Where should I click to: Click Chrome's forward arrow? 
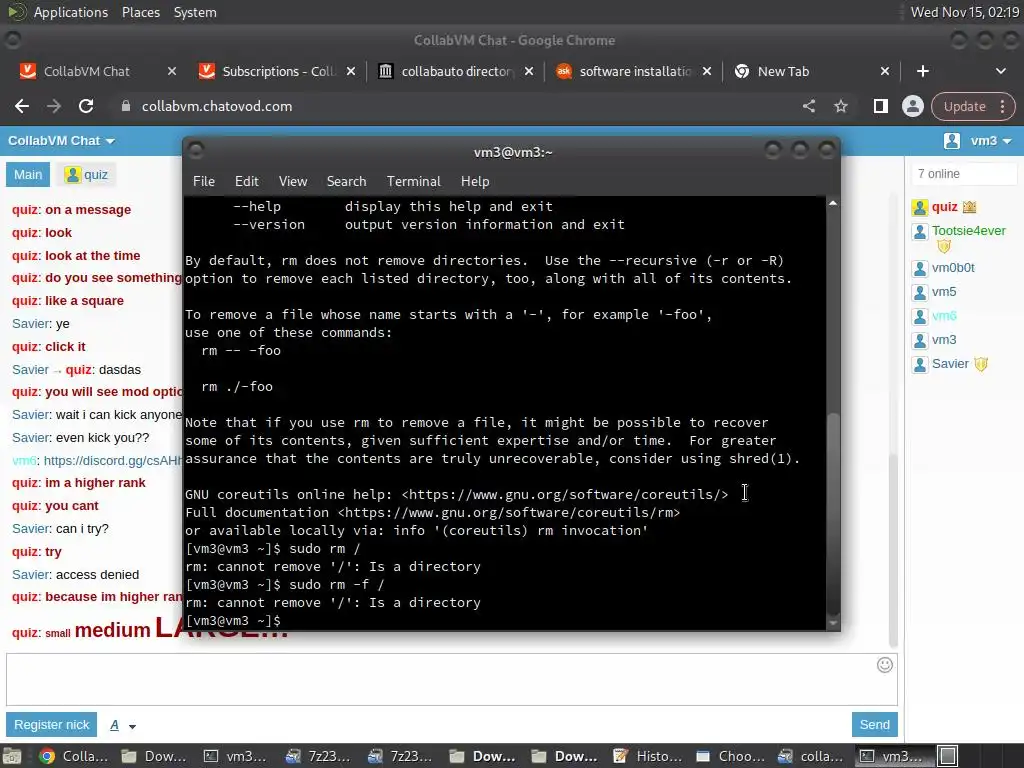pyautogui.click(x=54, y=106)
